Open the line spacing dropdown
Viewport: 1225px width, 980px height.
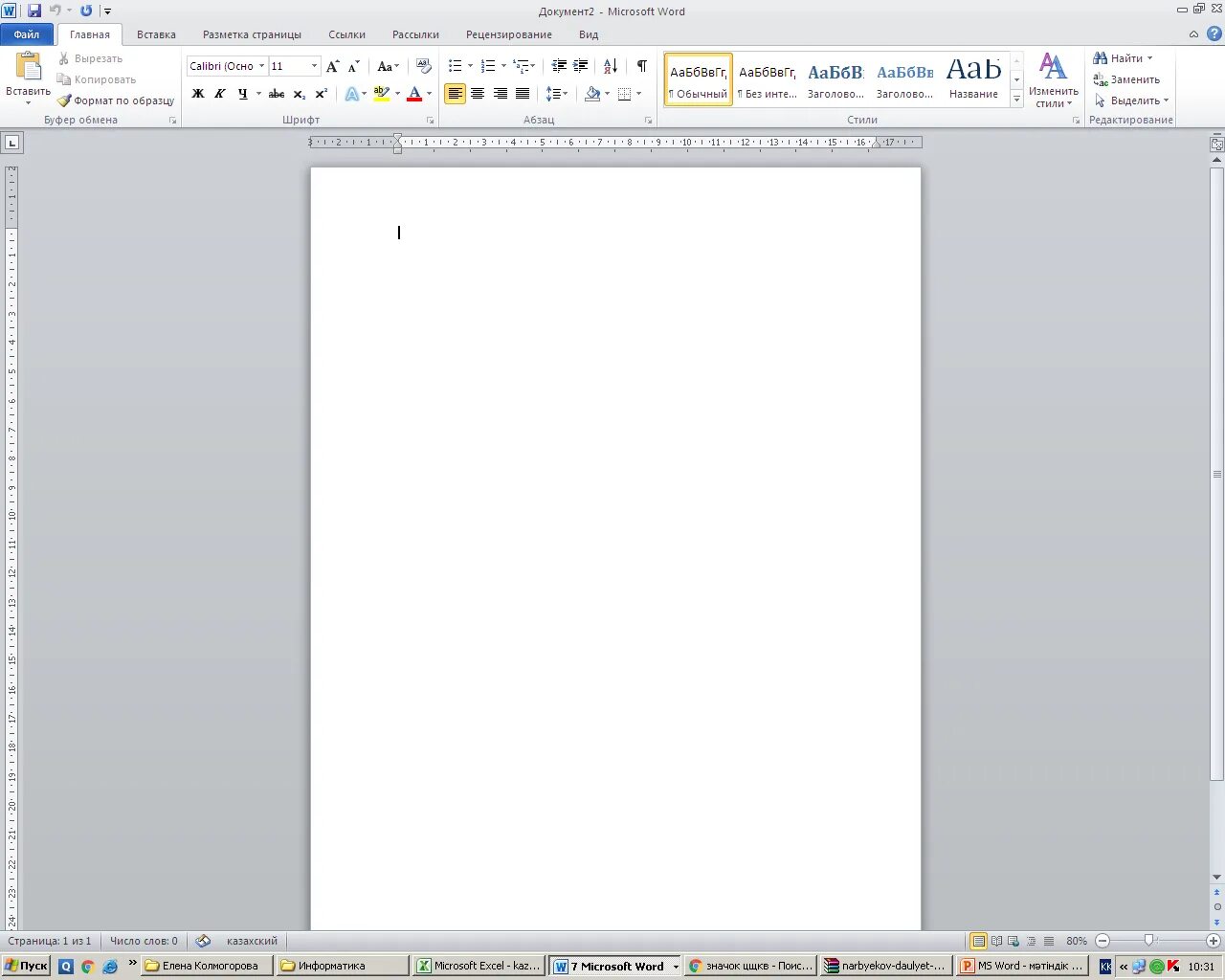(557, 94)
